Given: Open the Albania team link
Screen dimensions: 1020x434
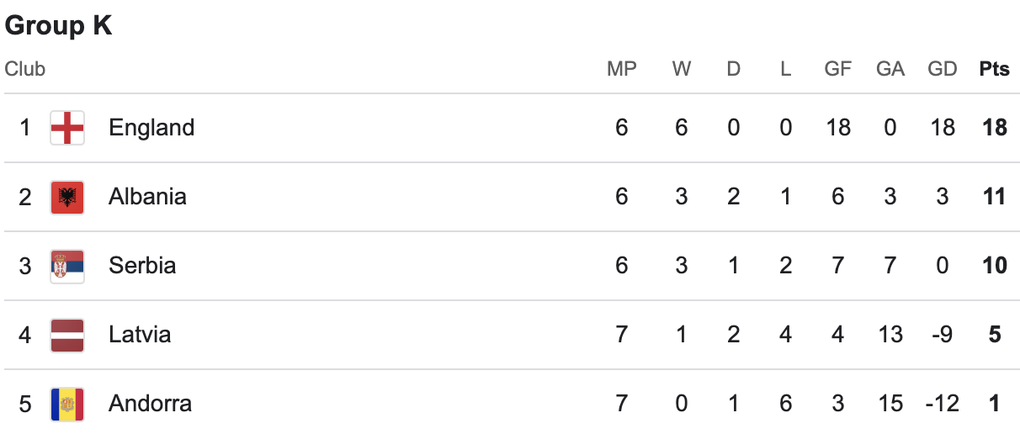Looking at the screenshot, I should coord(147,197).
